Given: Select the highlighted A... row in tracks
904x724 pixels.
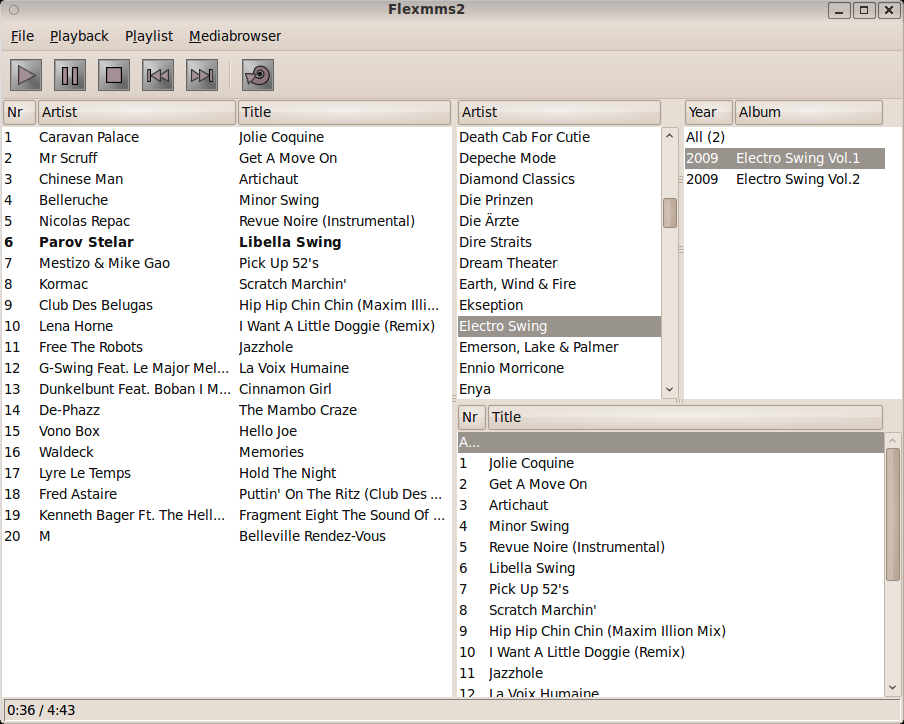Looking at the screenshot, I should pyautogui.click(x=671, y=442).
